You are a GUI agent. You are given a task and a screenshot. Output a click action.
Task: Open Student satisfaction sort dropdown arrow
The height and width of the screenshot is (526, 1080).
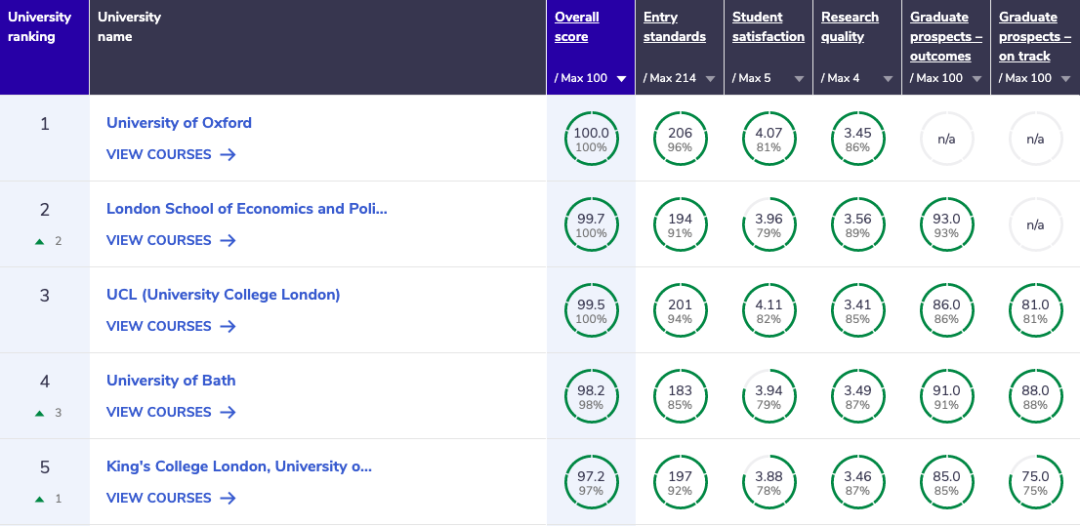[x=799, y=79]
